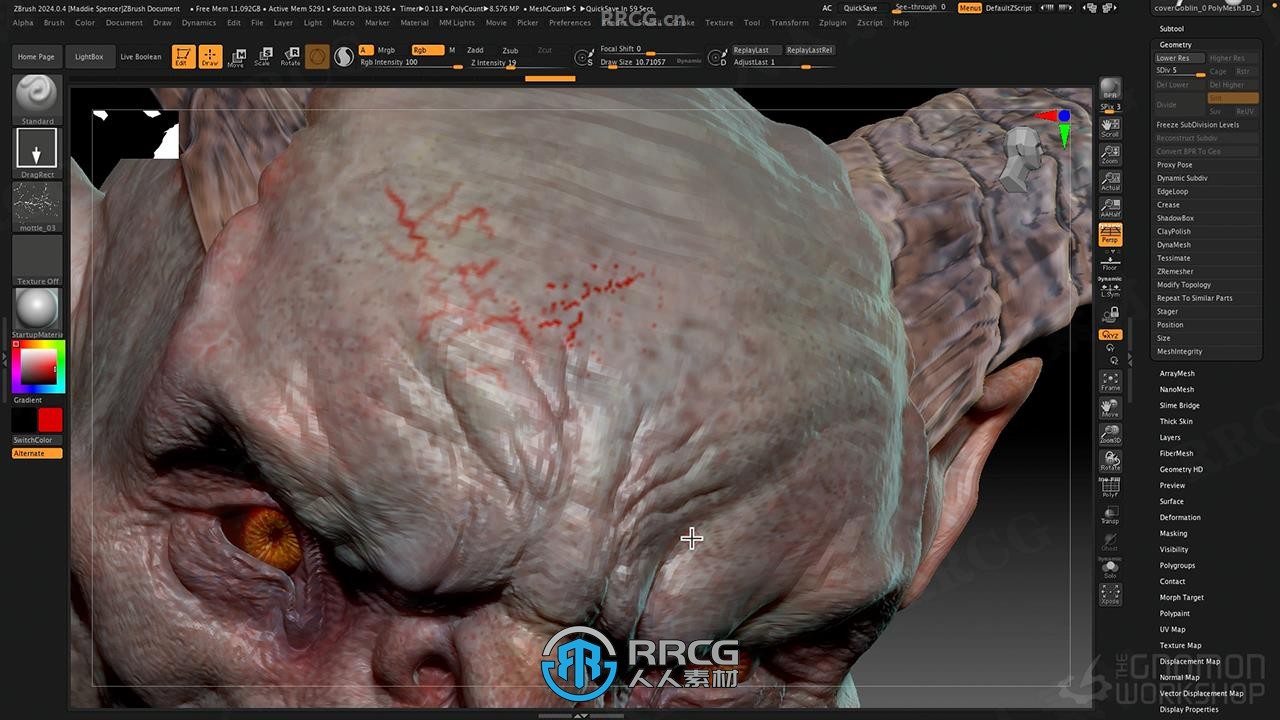Pick a color in the color picker square

[x=38, y=367]
